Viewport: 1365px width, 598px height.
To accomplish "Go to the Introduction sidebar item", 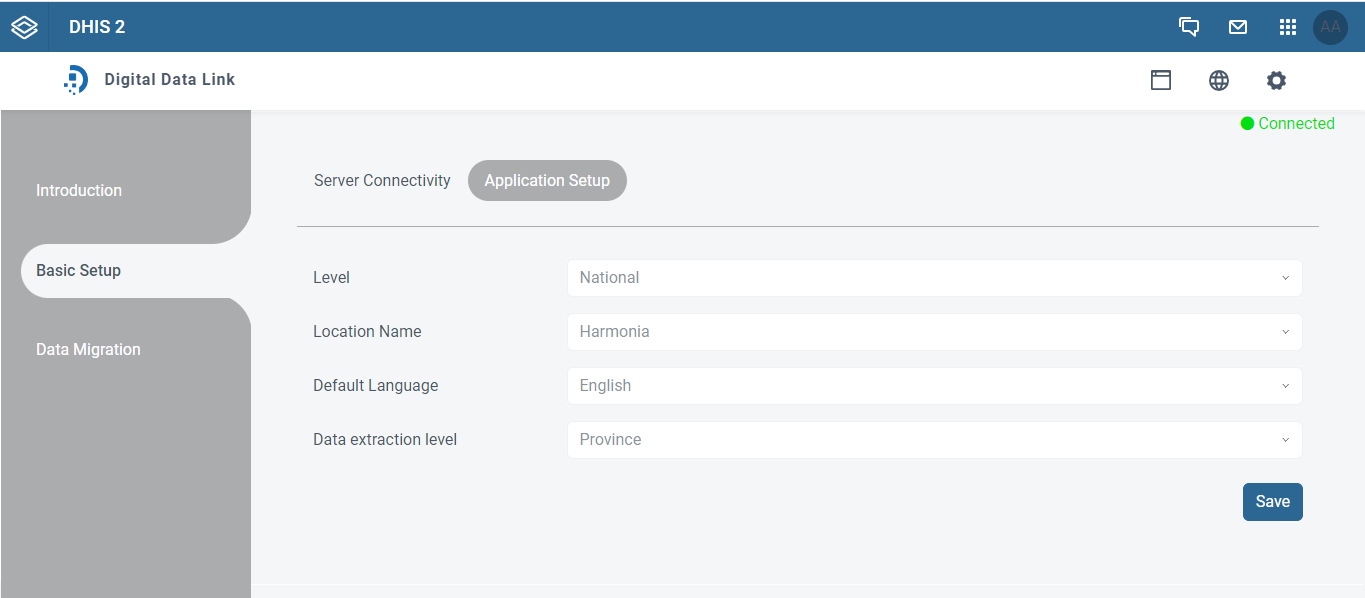I will click(x=79, y=190).
